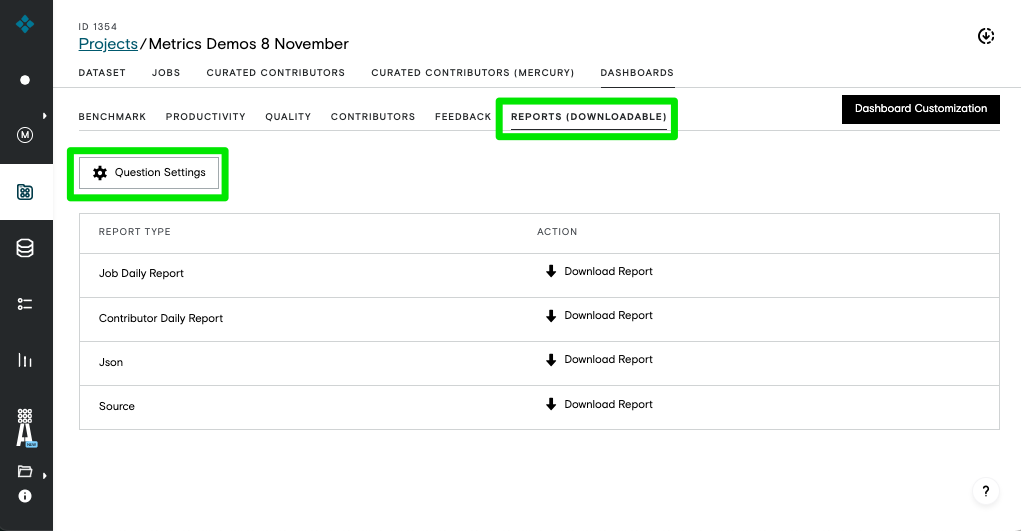
Task: Open the task list sidebar icon
Action: point(25,304)
